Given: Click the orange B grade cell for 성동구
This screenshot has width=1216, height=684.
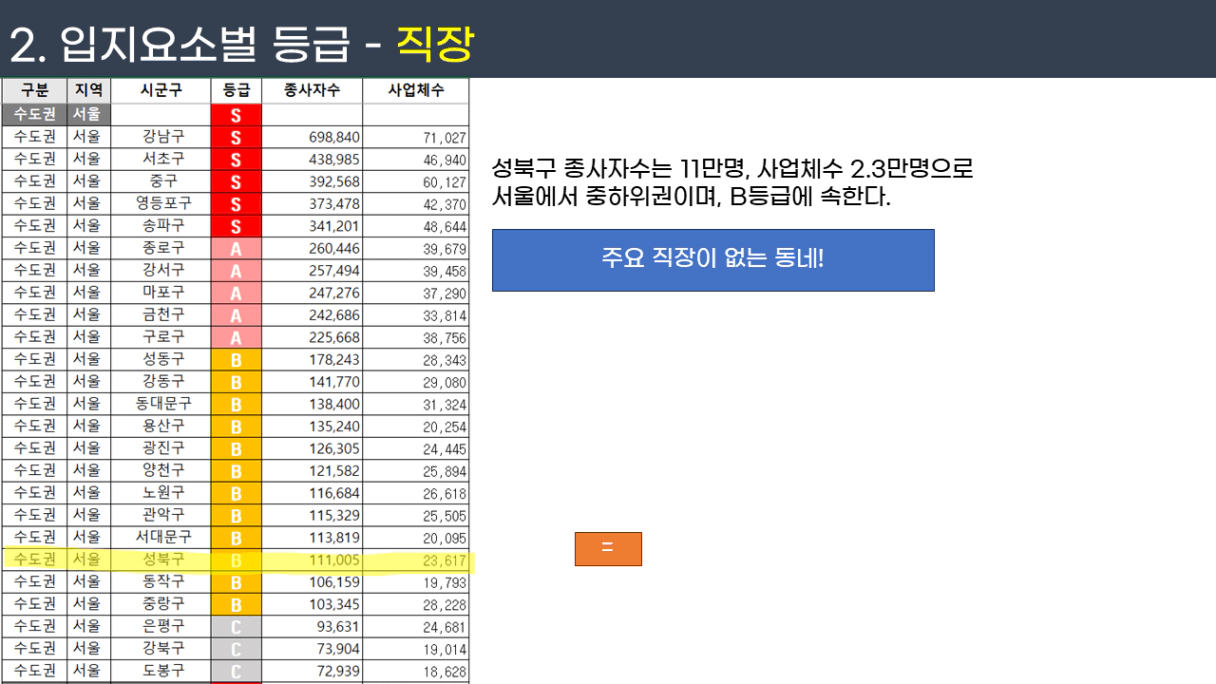Looking at the screenshot, I should [237, 359].
